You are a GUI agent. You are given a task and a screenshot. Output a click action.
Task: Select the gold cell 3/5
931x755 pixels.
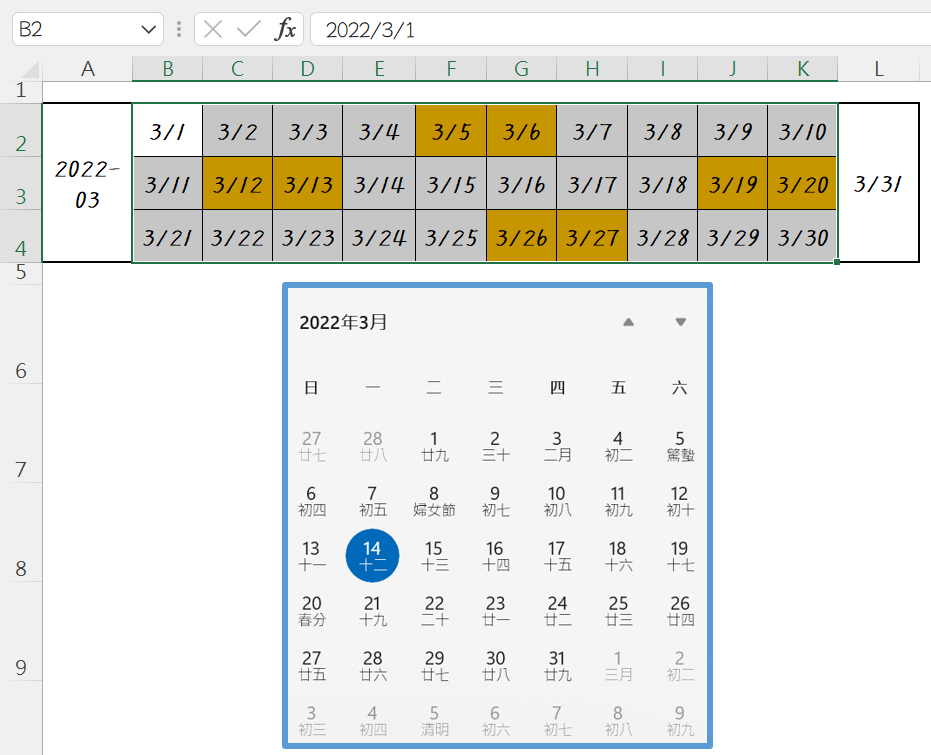(451, 131)
